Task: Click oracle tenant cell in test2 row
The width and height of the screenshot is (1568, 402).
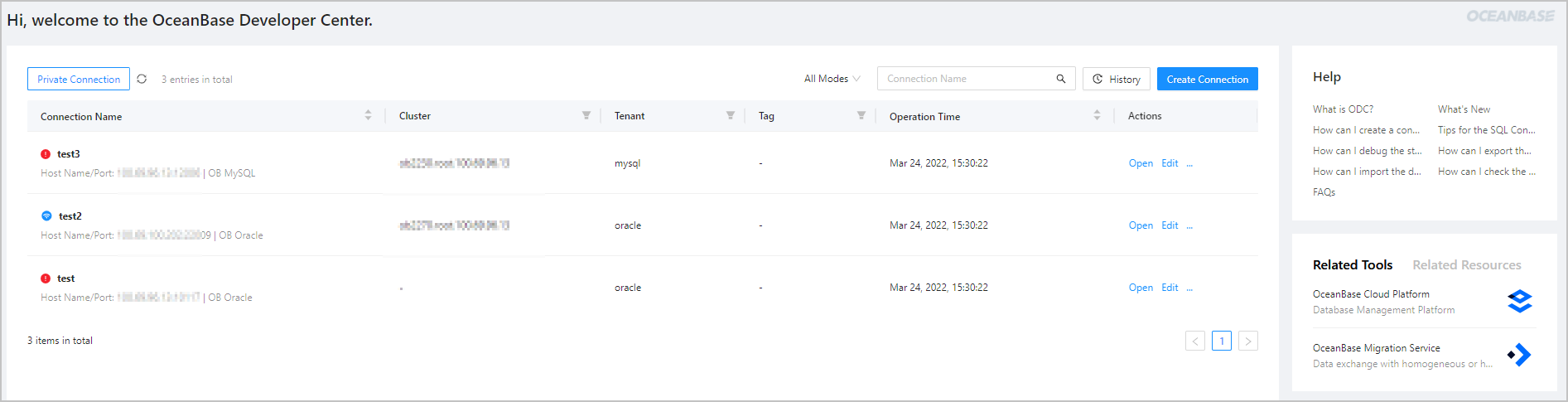Action: click(627, 225)
